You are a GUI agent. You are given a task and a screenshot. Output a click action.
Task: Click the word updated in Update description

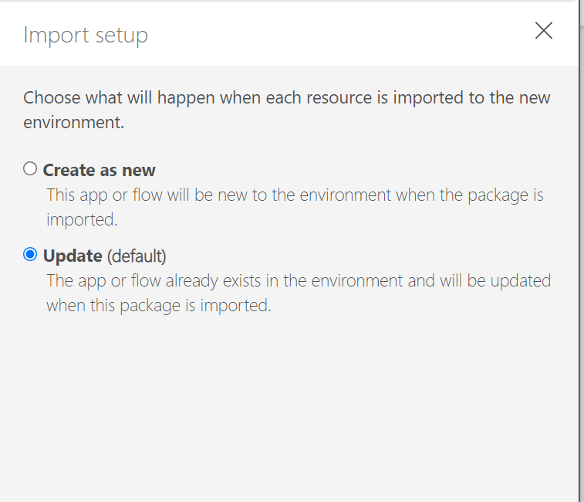(520, 281)
